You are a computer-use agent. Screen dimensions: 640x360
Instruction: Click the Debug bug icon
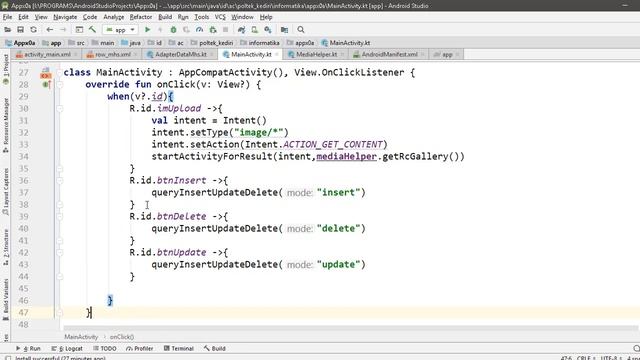[173, 30]
